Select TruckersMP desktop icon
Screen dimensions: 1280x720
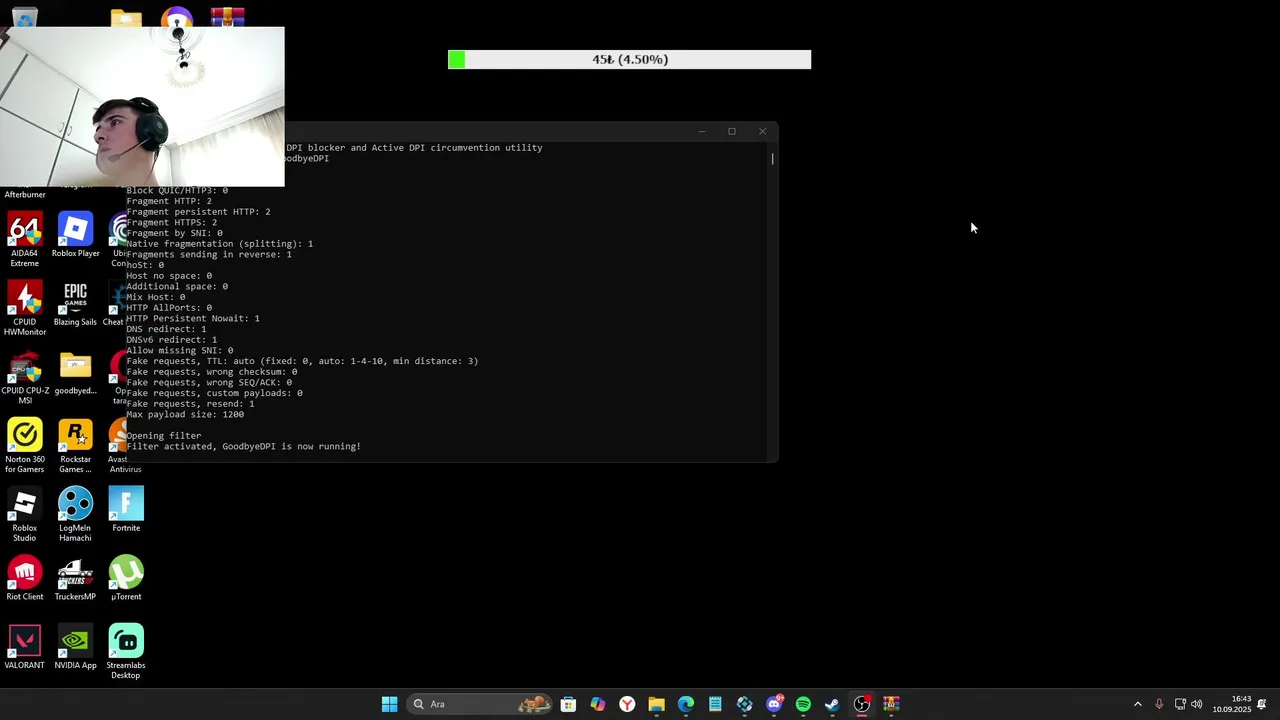[x=75, y=579]
